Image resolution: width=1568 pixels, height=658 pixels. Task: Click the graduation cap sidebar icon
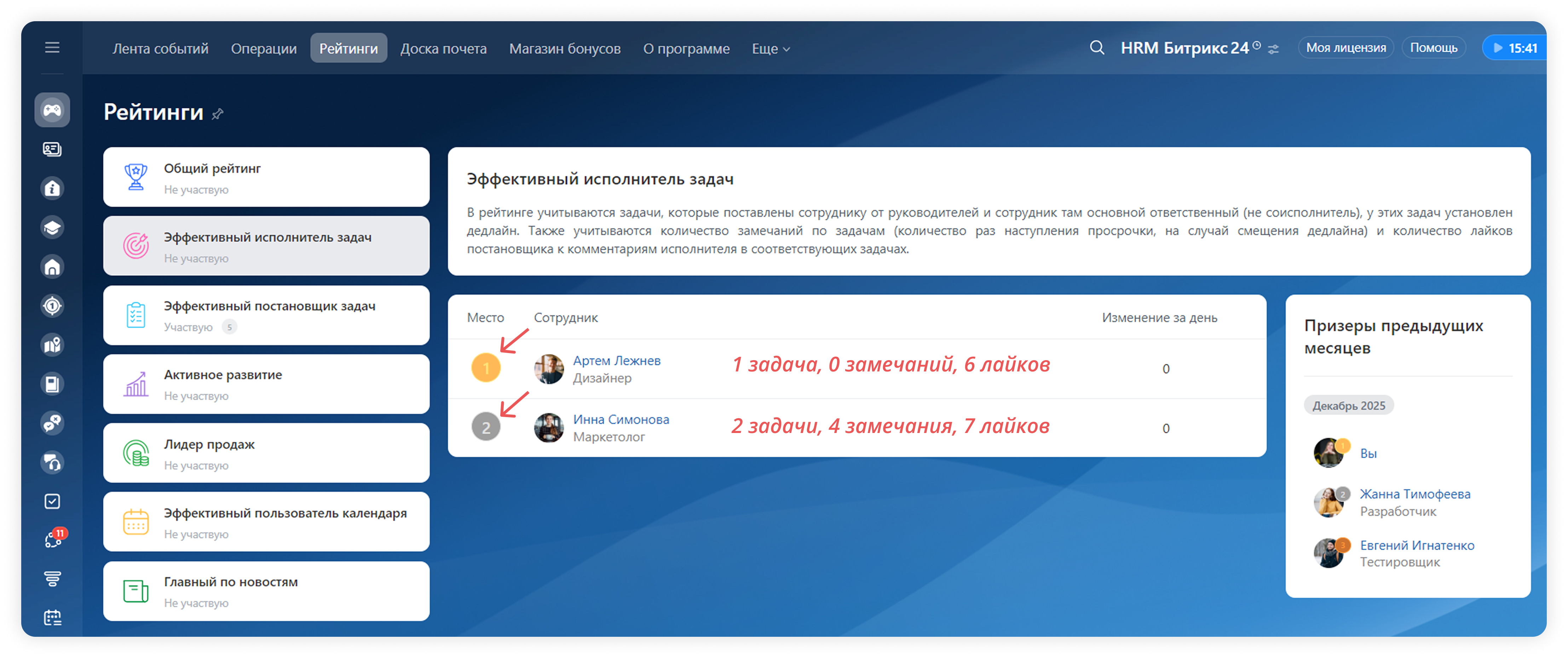(52, 228)
